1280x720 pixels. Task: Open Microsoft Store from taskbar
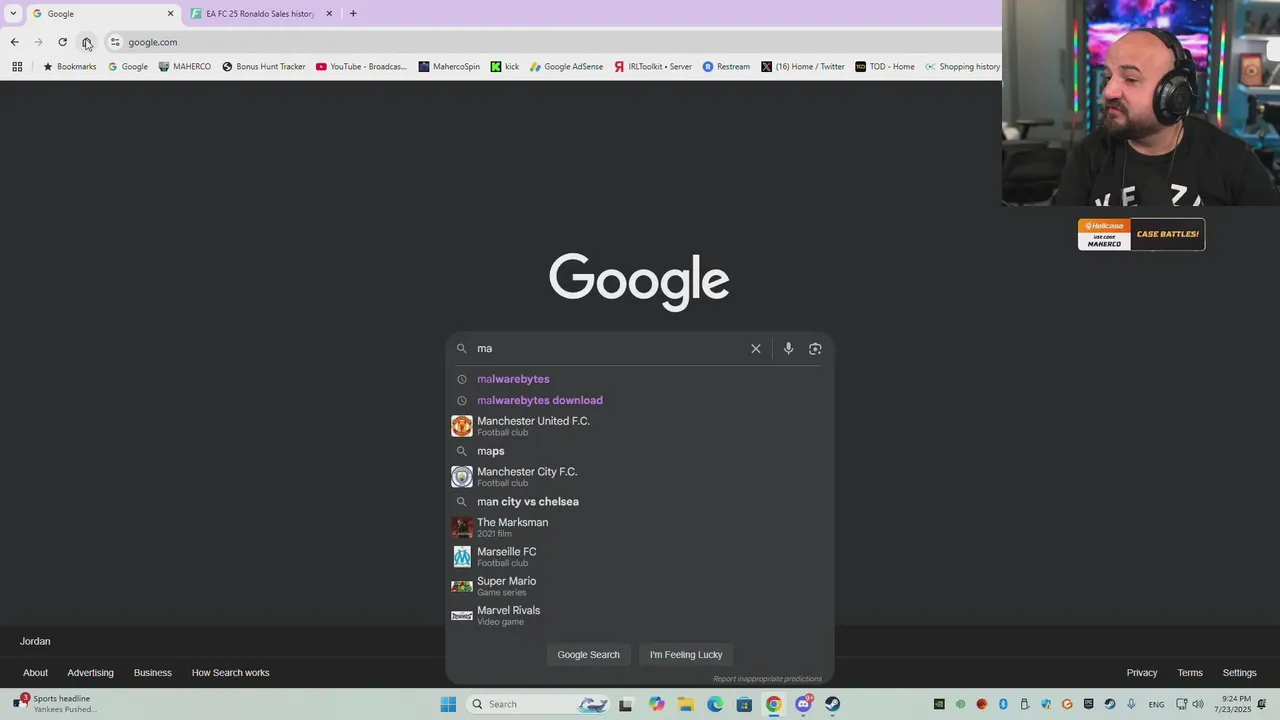click(x=744, y=704)
